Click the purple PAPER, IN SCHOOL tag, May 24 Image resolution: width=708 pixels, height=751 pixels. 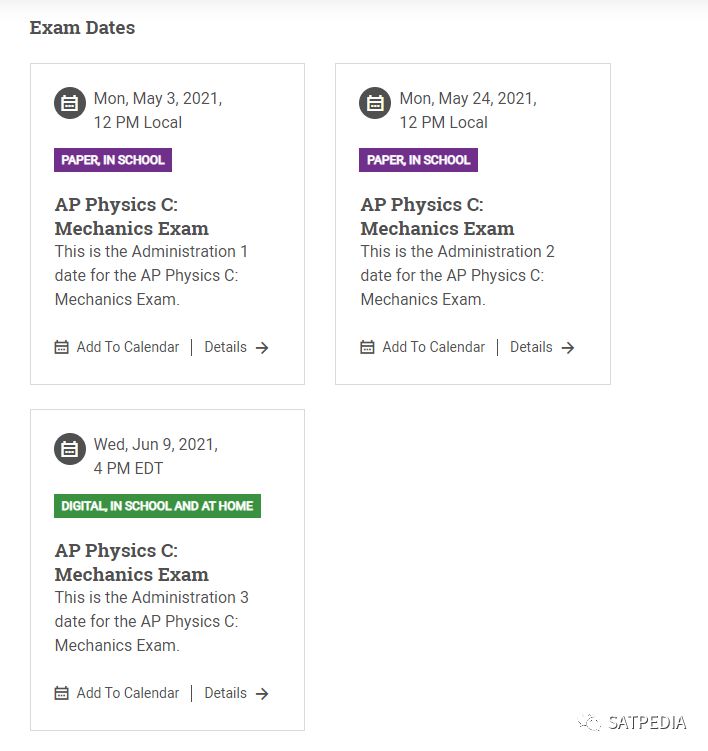[418, 160]
